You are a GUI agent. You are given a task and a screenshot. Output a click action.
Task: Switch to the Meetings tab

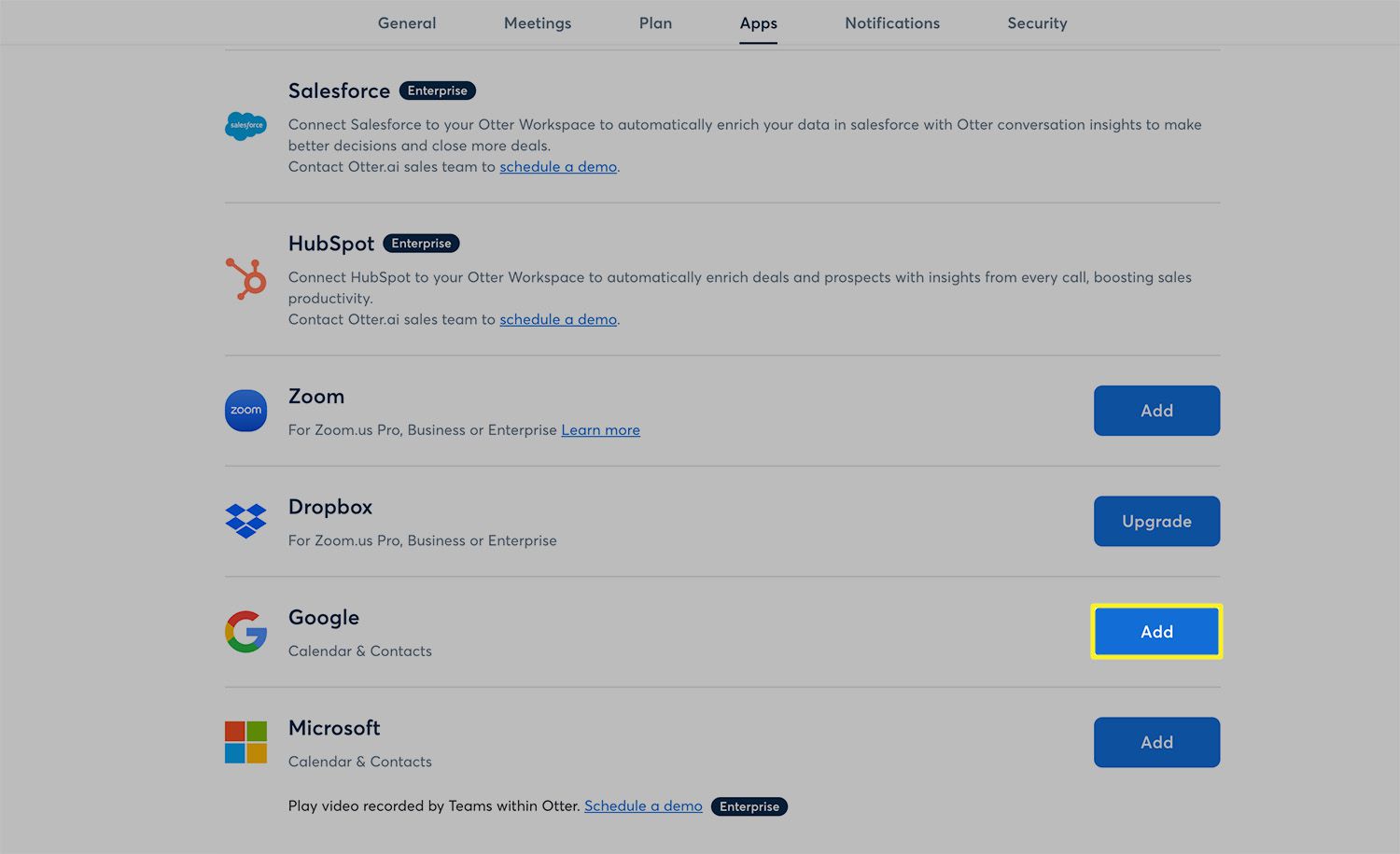pyautogui.click(x=538, y=23)
